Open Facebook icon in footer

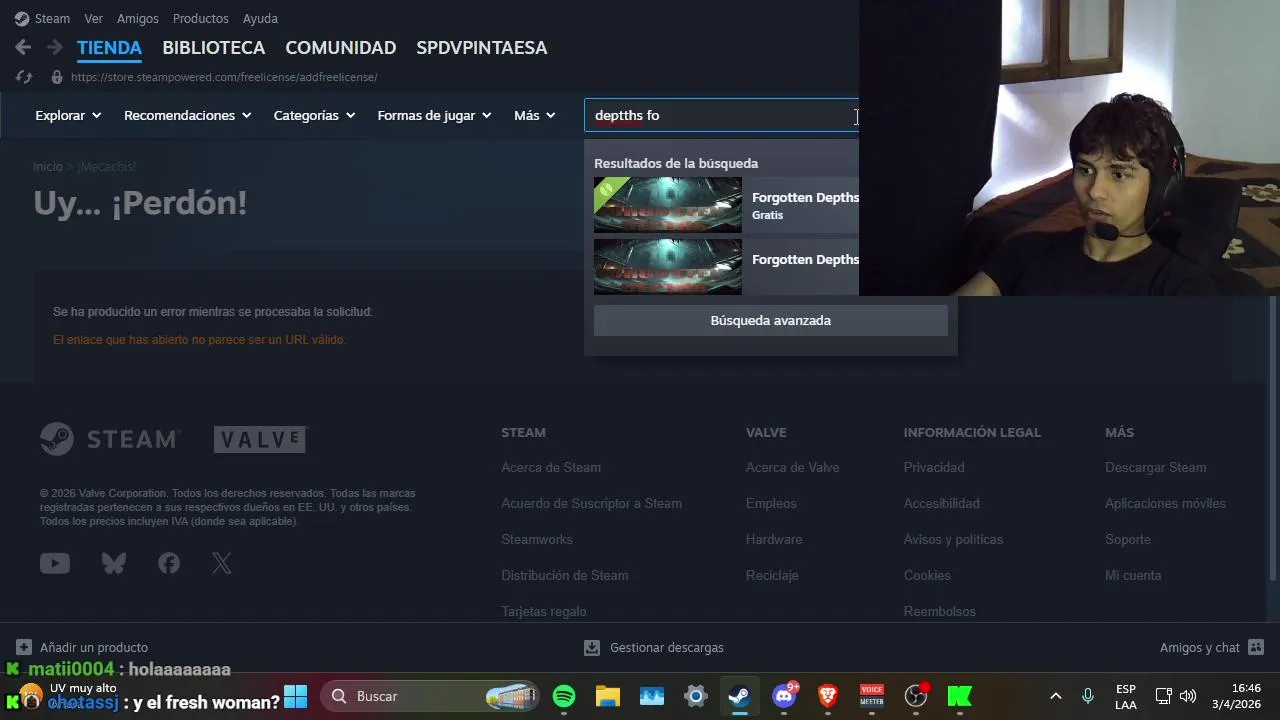(169, 564)
